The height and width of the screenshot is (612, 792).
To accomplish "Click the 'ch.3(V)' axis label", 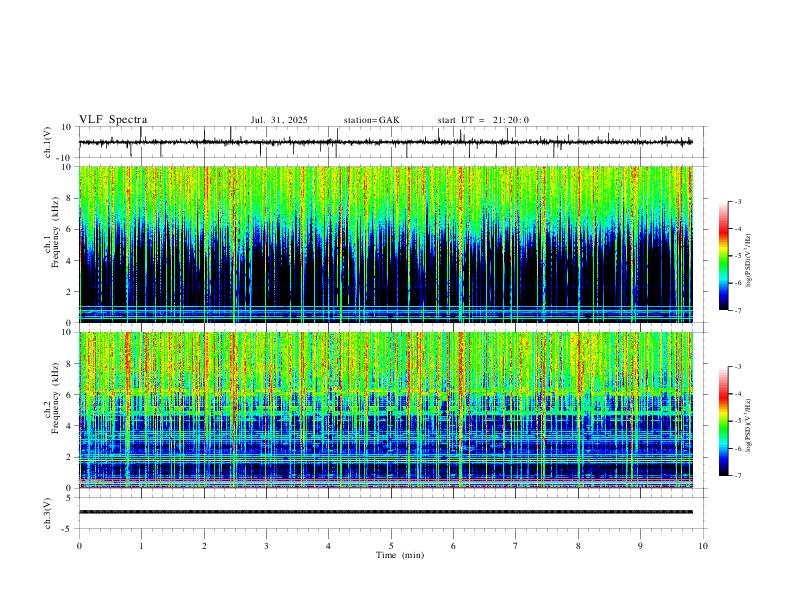I will [x=48, y=513].
